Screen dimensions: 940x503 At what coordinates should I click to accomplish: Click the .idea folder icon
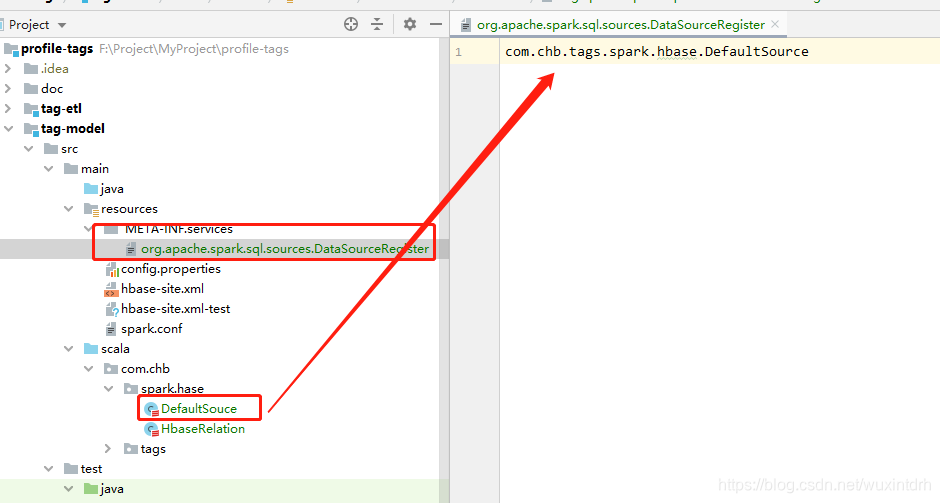click(31, 69)
